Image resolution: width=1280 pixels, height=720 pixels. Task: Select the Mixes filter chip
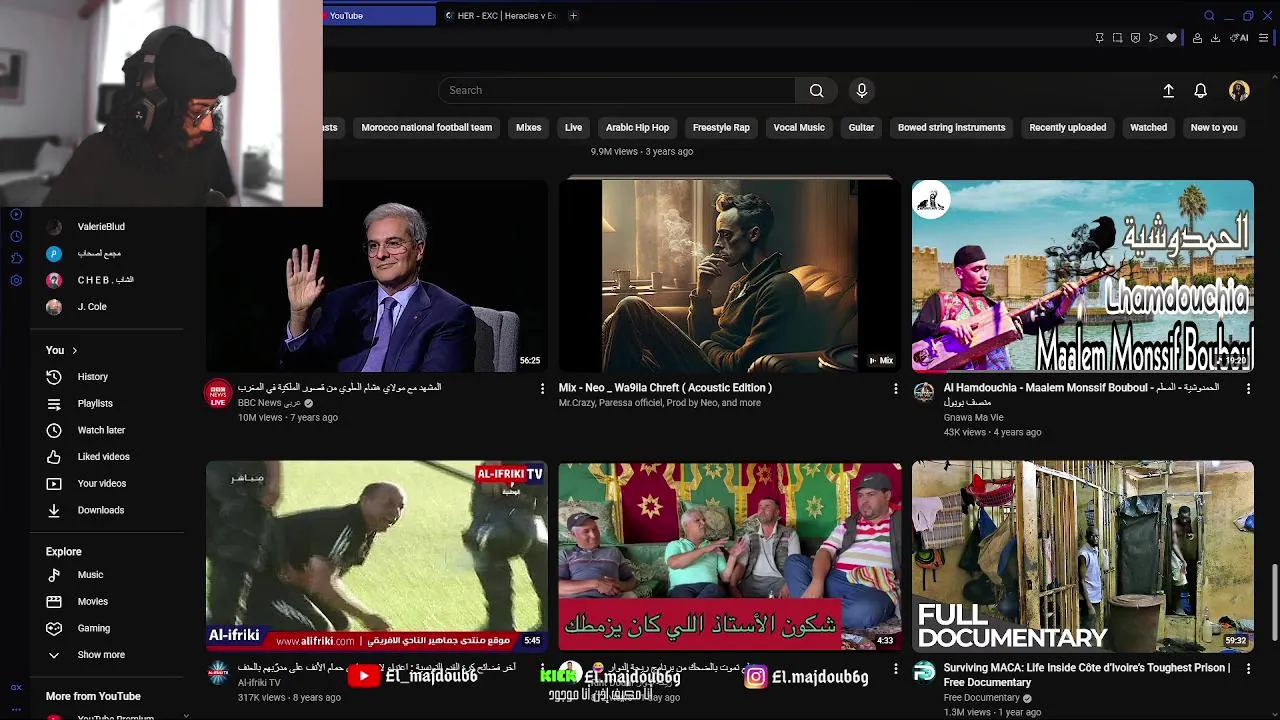pyautogui.click(x=528, y=127)
